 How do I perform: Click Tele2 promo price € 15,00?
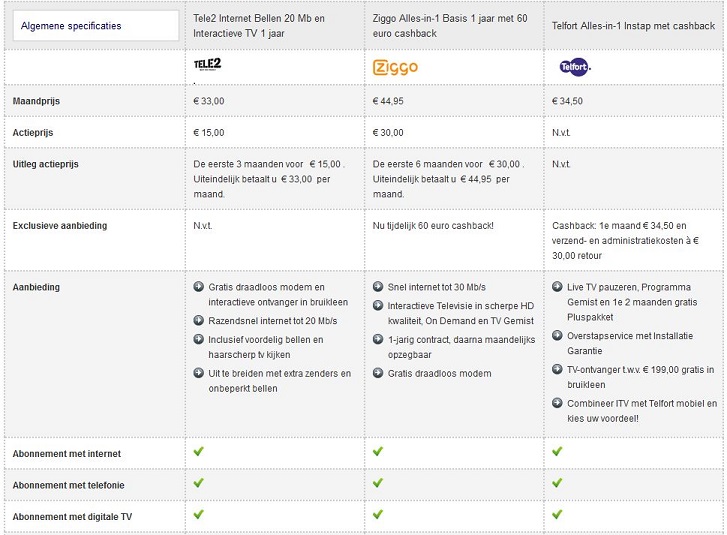click(x=209, y=133)
